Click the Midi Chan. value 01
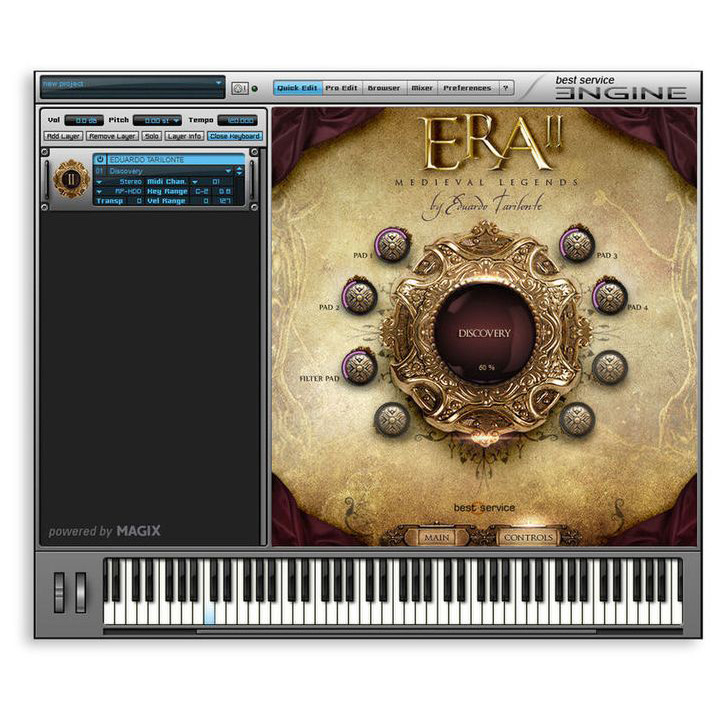The height and width of the screenshot is (721, 721). 216,182
